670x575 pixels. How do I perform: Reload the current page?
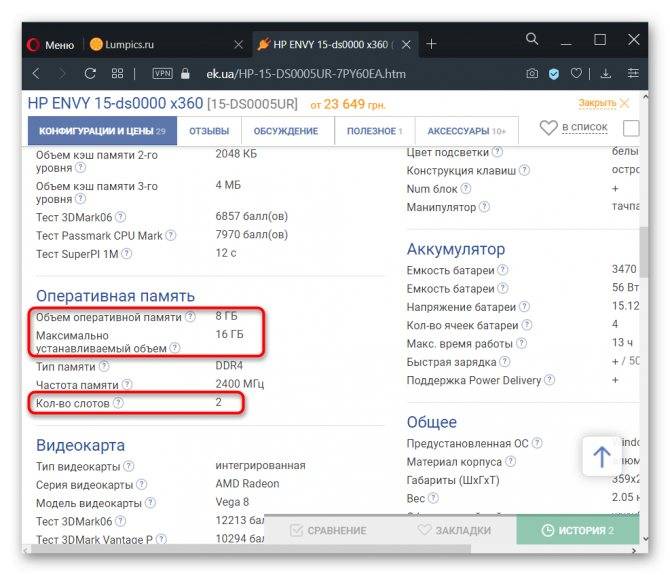tap(90, 73)
